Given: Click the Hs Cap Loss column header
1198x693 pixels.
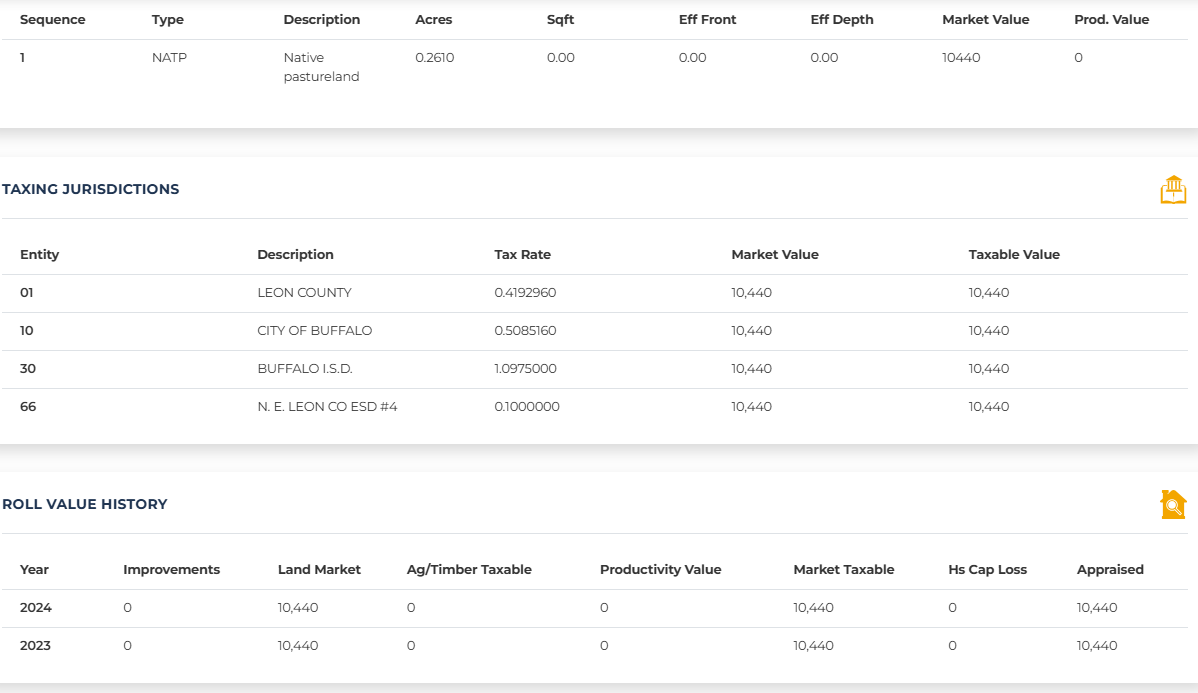Looking at the screenshot, I should (x=987, y=570).
